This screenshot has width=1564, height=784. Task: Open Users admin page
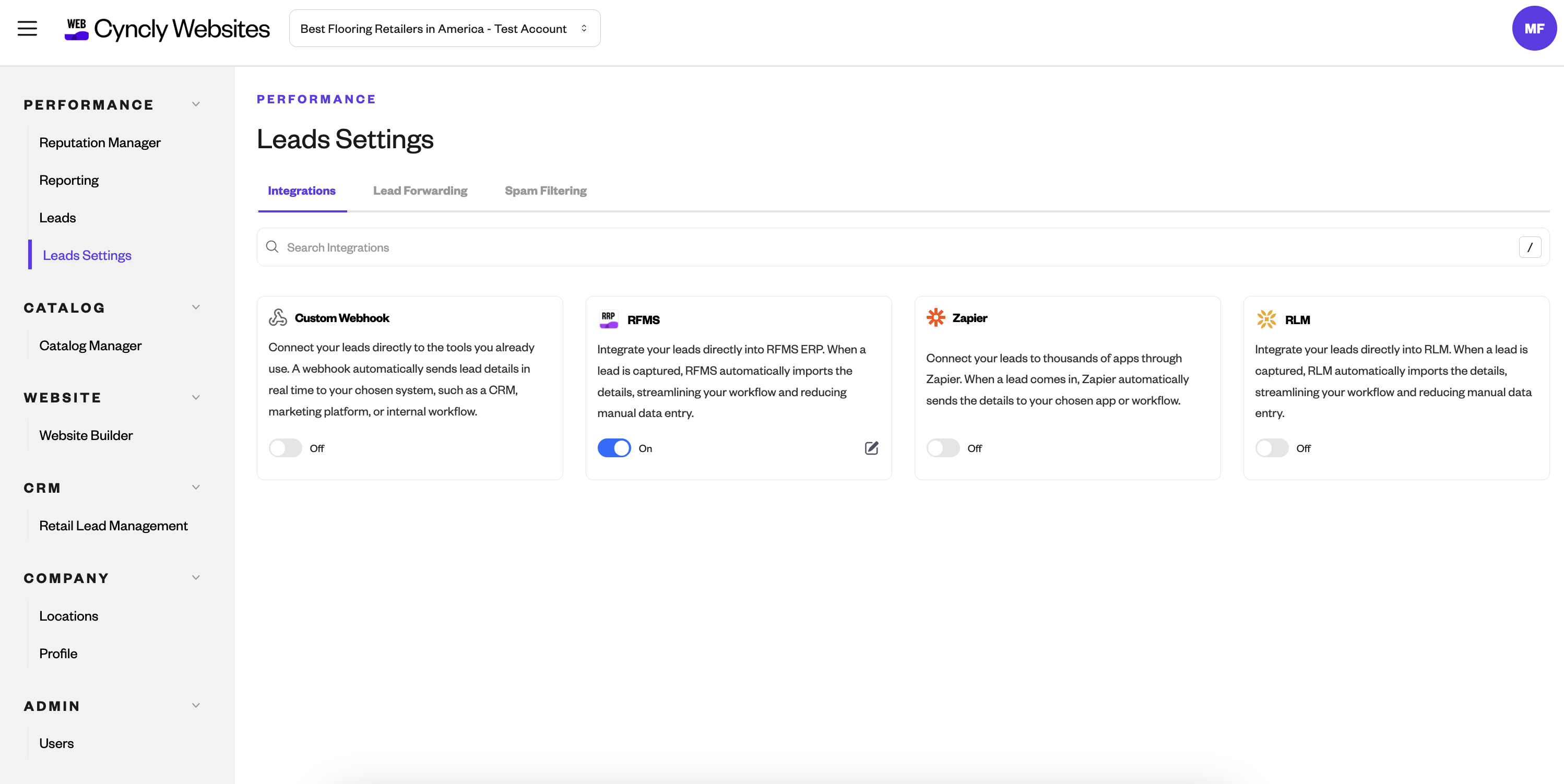tap(56, 743)
